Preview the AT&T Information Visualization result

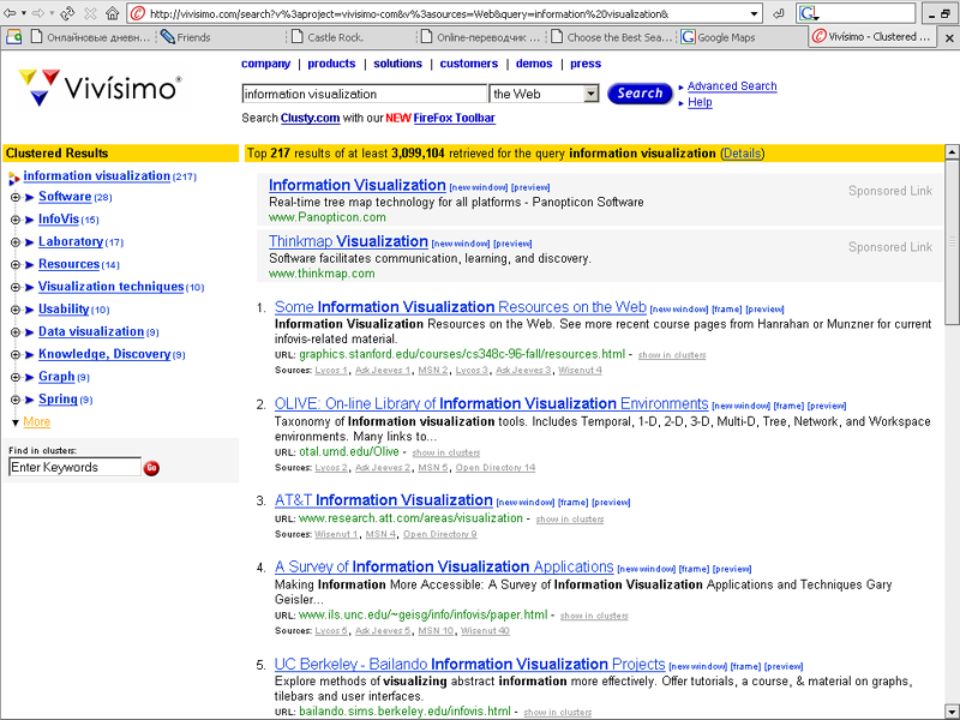(x=611, y=503)
